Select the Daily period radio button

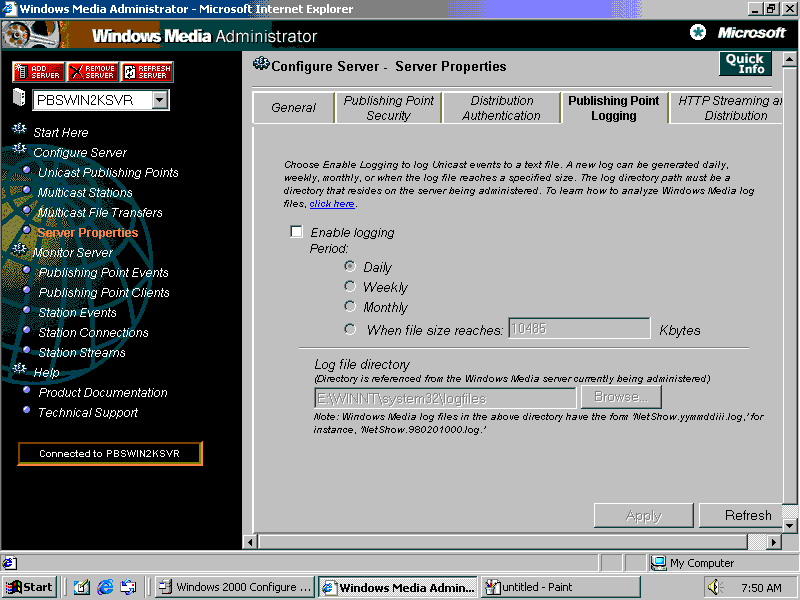tap(350, 266)
